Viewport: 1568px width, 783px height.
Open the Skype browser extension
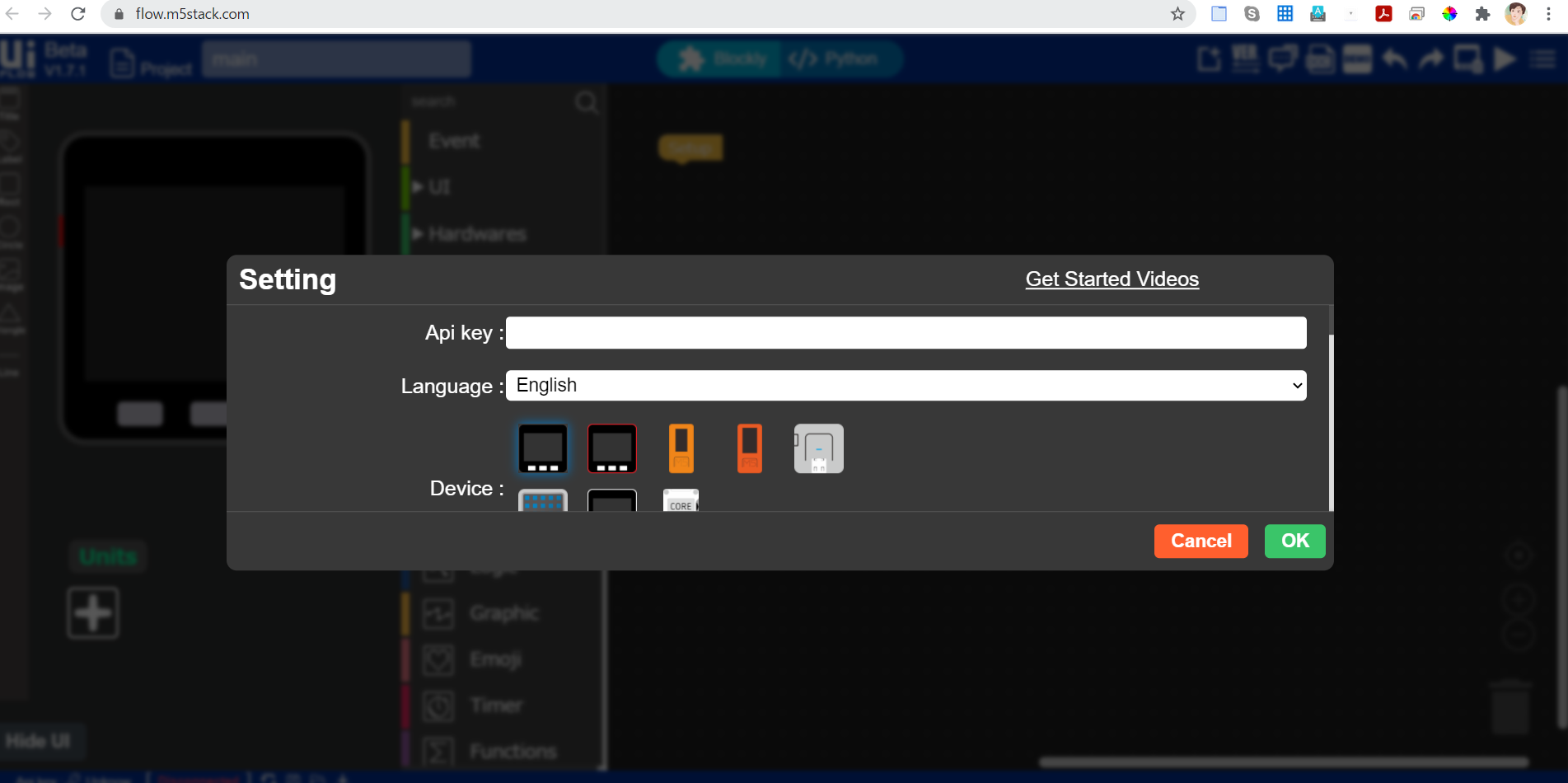[1252, 14]
